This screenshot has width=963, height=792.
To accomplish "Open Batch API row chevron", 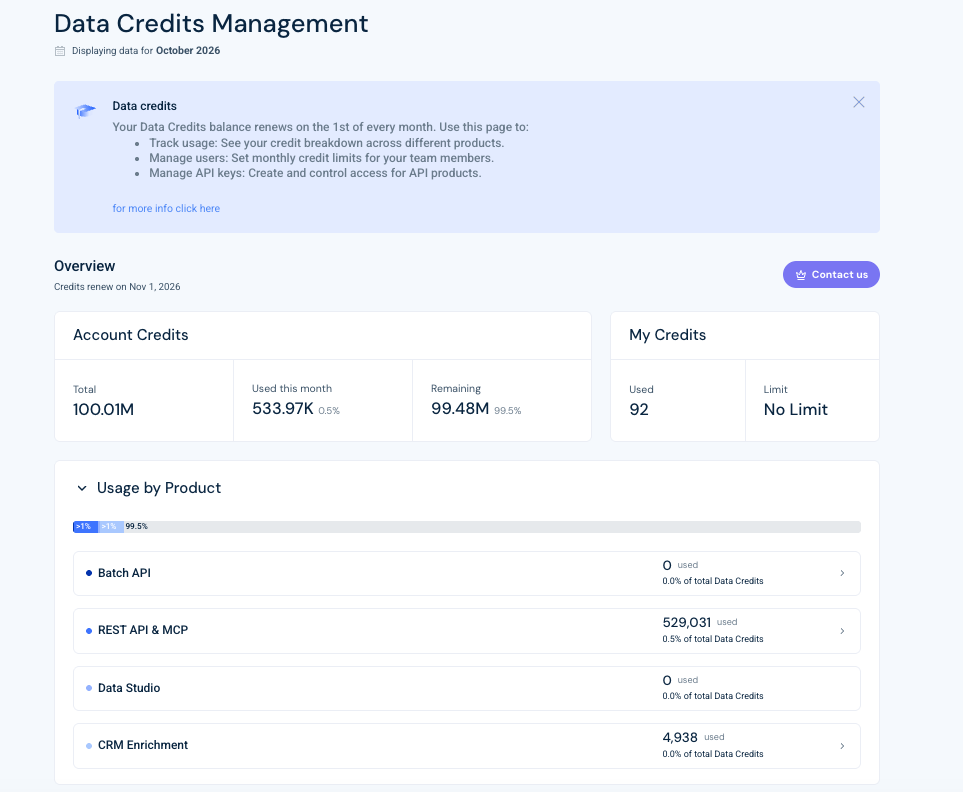I will click(x=842, y=573).
